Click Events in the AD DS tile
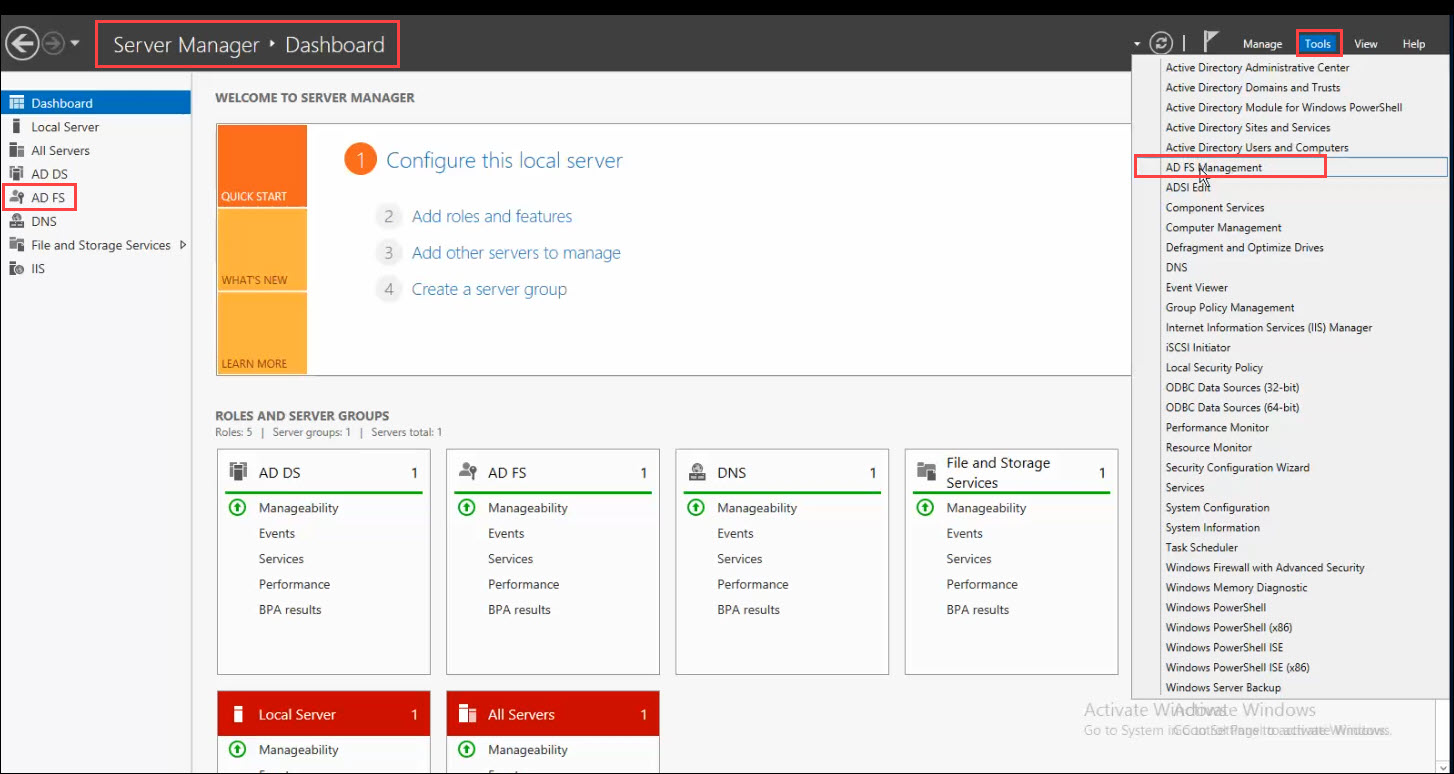The image size is (1454, 774). point(277,533)
